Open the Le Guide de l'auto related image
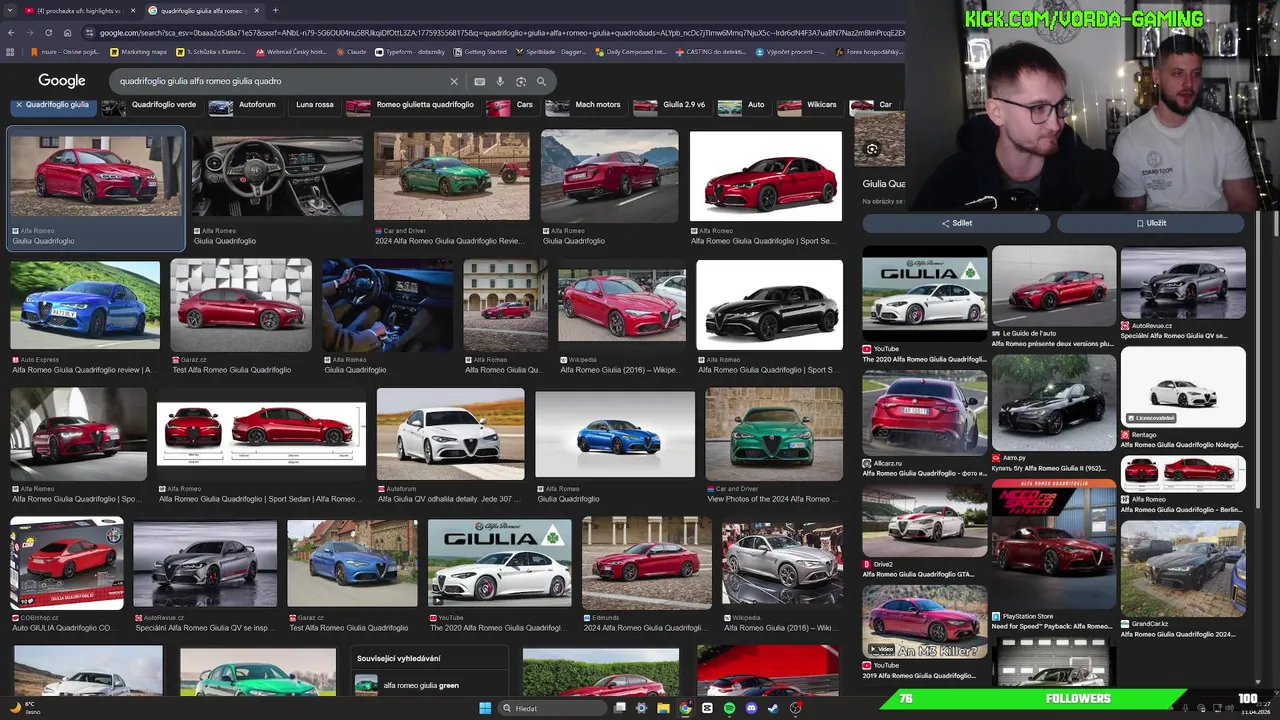This screenshot has width=1280, height=720. pos(1054,286)
